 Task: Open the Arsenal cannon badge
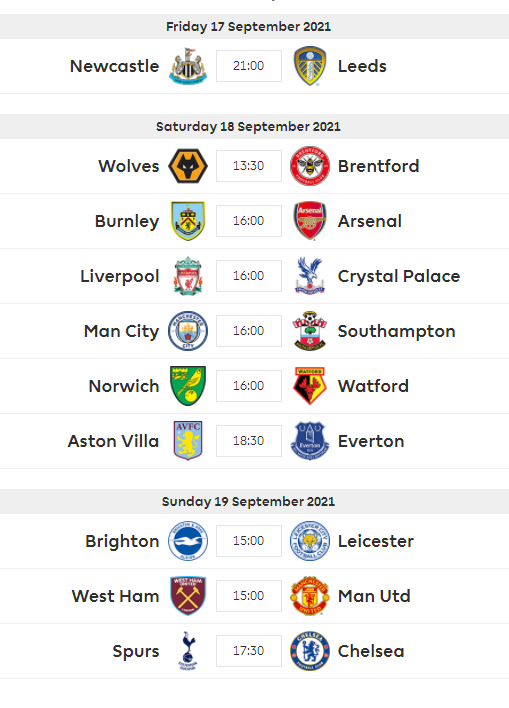click(x=310, y=221)
